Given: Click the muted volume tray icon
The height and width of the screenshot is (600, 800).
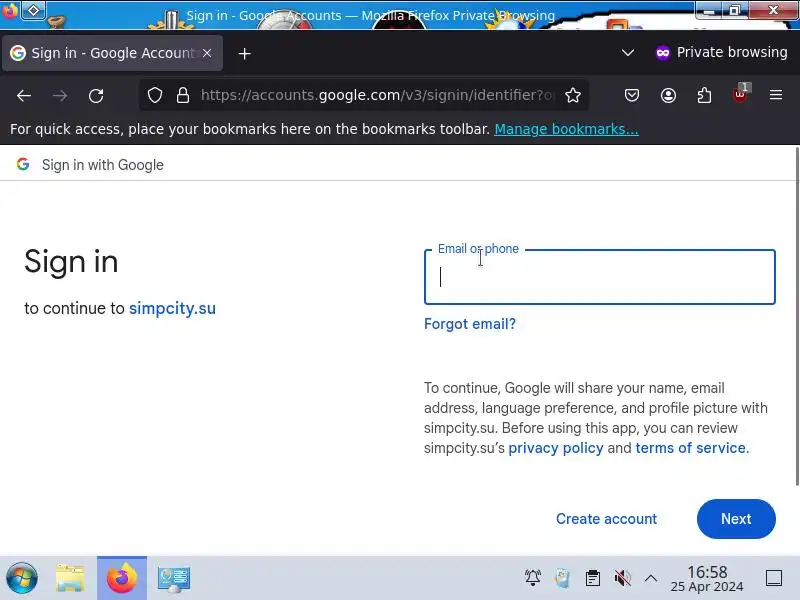Looking at the screenshot, I should 622,578.
